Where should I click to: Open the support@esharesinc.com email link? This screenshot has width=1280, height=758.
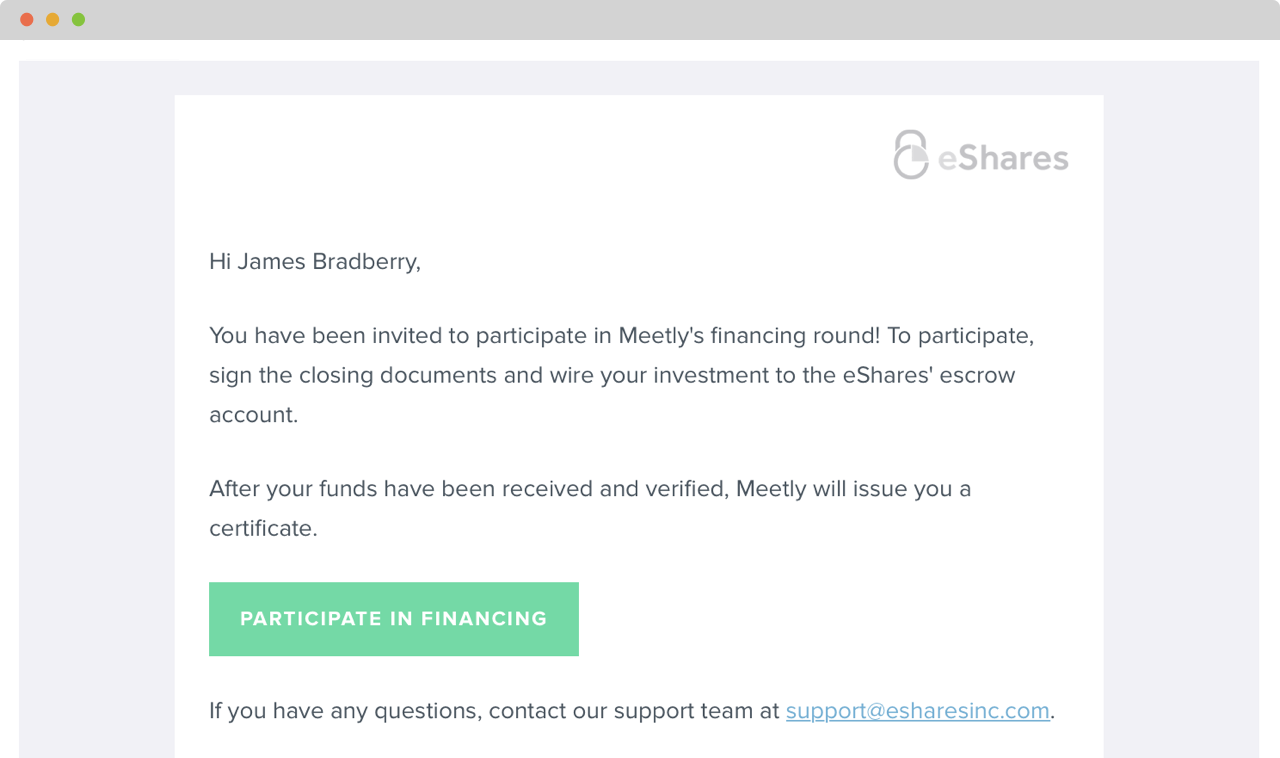tap(917, 711)
